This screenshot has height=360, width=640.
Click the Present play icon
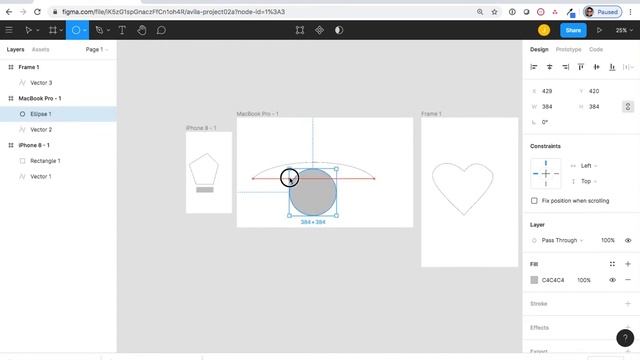point(599,30)
